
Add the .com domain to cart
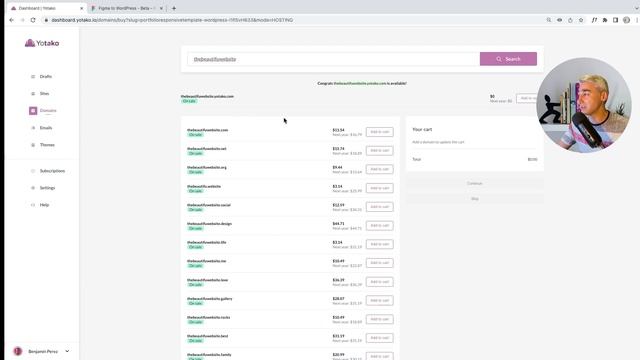380,132
